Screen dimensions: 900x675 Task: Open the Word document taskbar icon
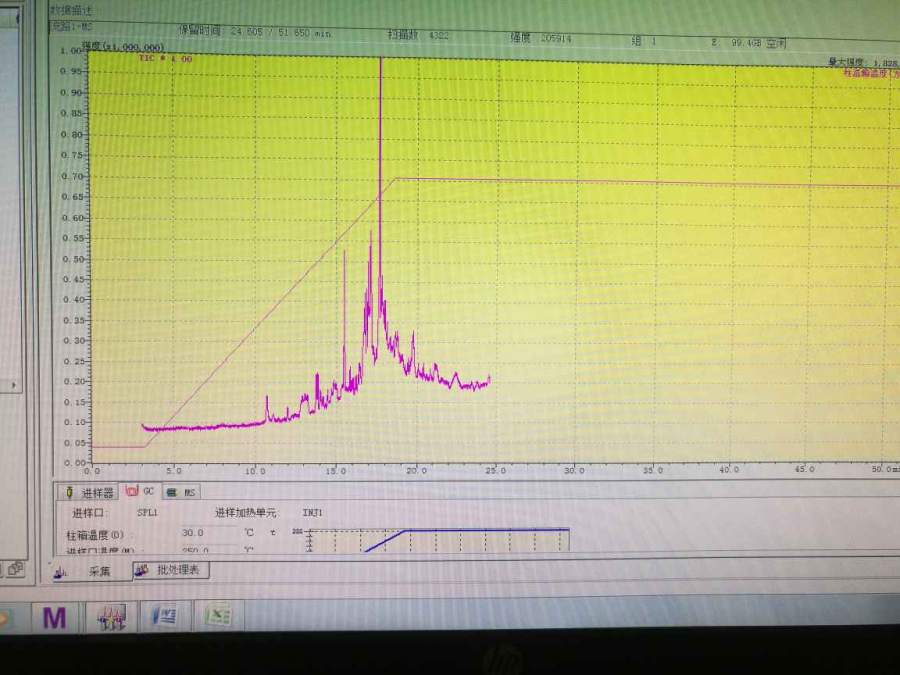(165, 617)
